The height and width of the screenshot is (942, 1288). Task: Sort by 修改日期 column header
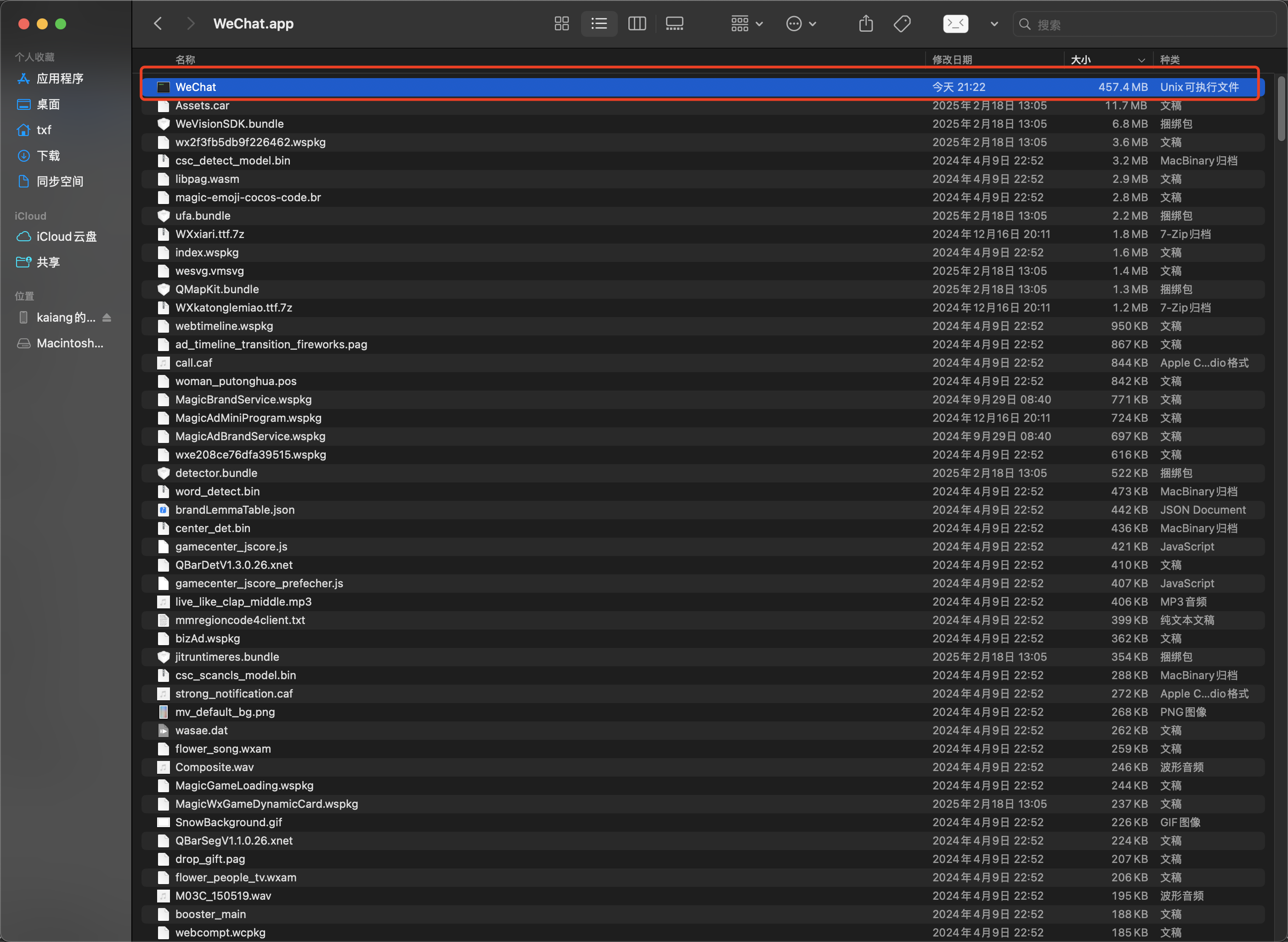(952, 60)
